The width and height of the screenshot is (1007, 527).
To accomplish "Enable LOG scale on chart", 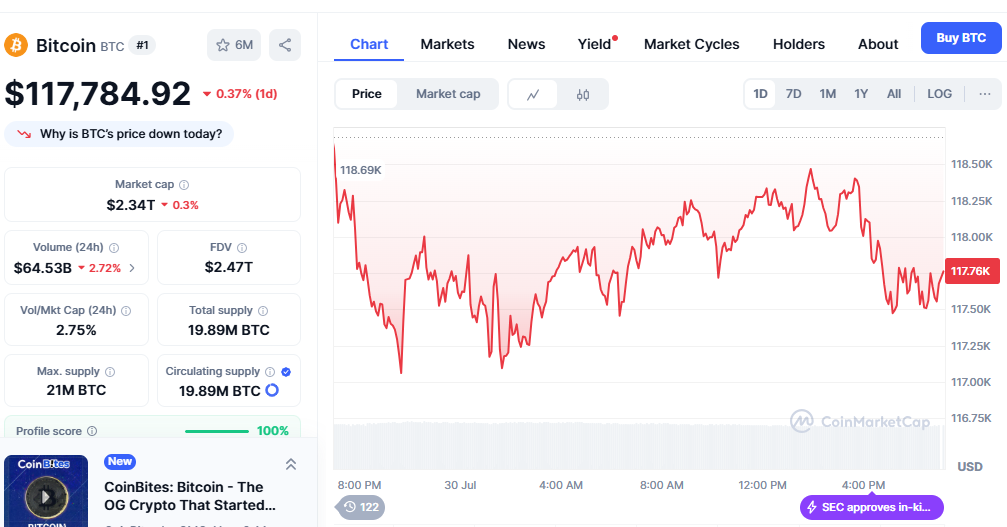I will 939,94.
